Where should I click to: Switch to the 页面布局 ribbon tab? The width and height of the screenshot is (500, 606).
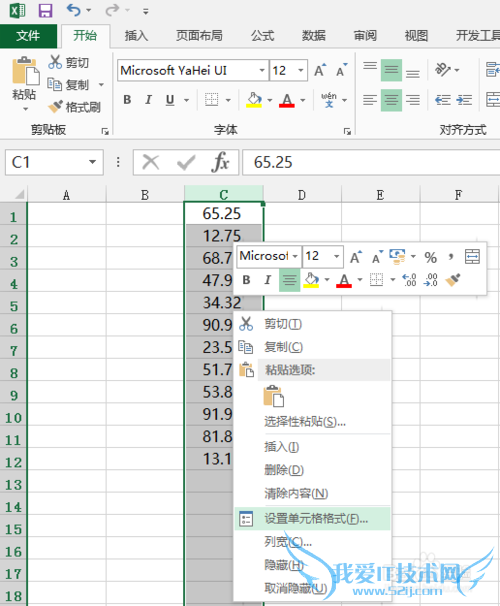[199, 36]
